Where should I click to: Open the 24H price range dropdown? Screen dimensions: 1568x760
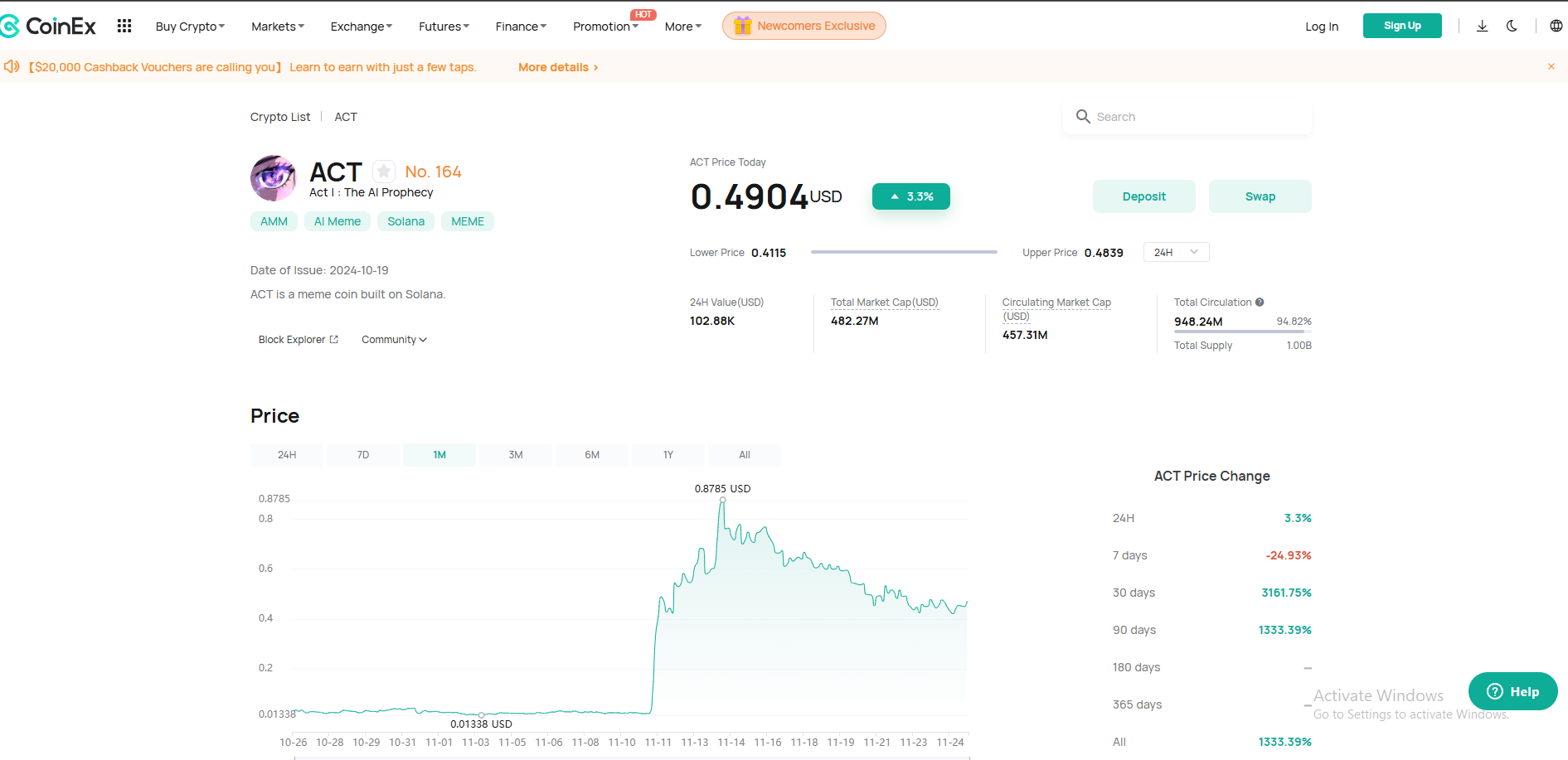[1176, 252]
